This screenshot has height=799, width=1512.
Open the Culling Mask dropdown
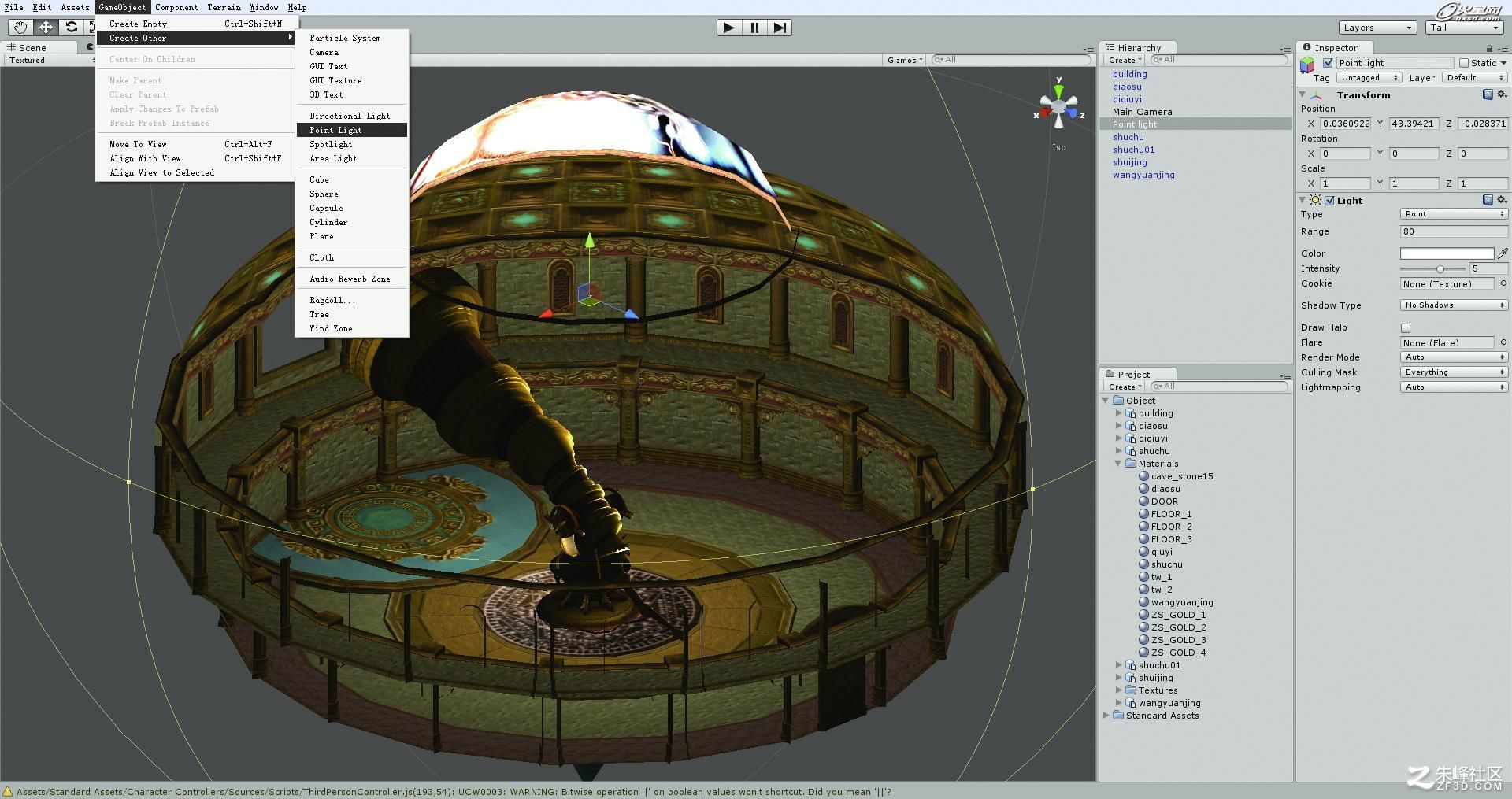coord(1454,372)
